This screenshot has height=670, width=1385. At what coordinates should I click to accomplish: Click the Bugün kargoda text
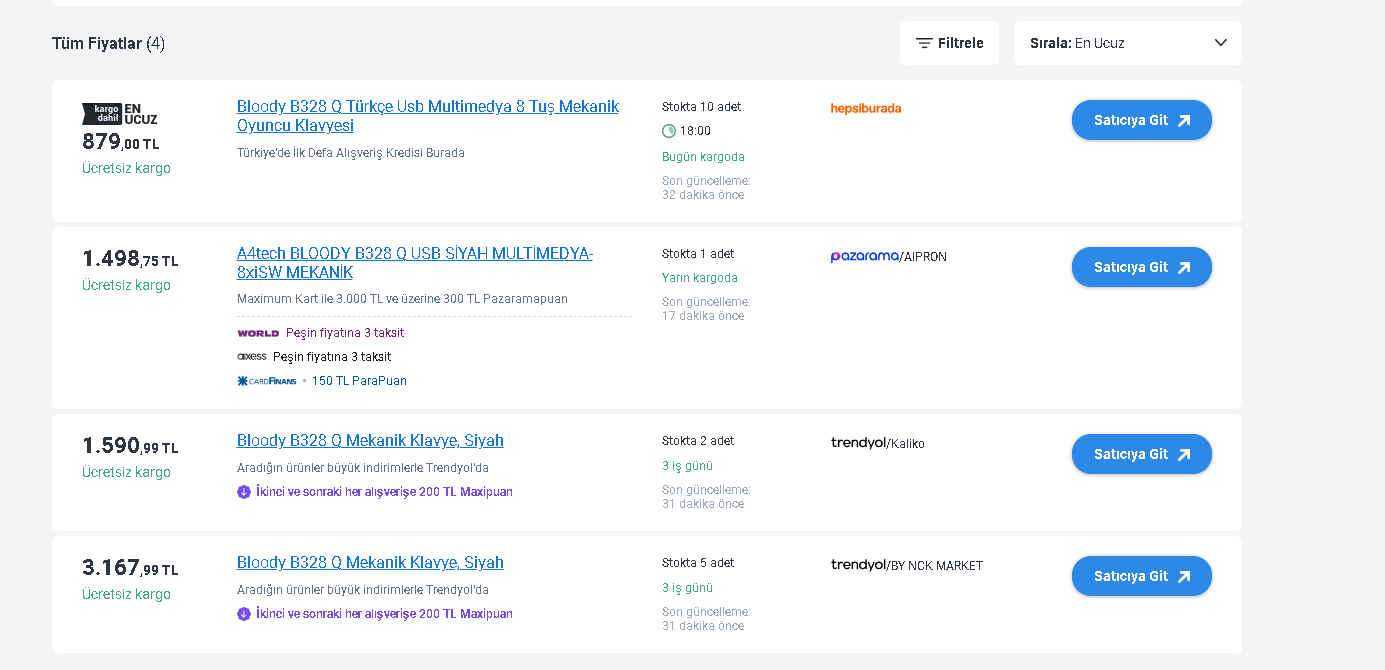[703, 157]
